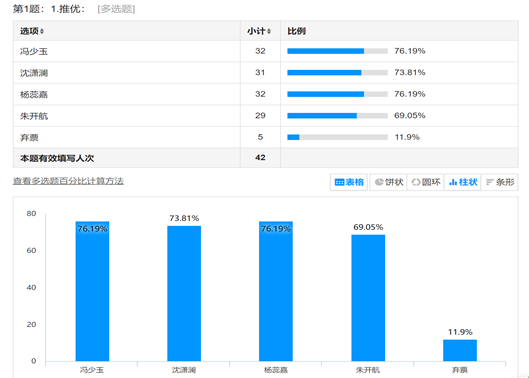Click the 朱开航 chart column
The height and width of the screenshot is (378, 529).
pos(368,298)
